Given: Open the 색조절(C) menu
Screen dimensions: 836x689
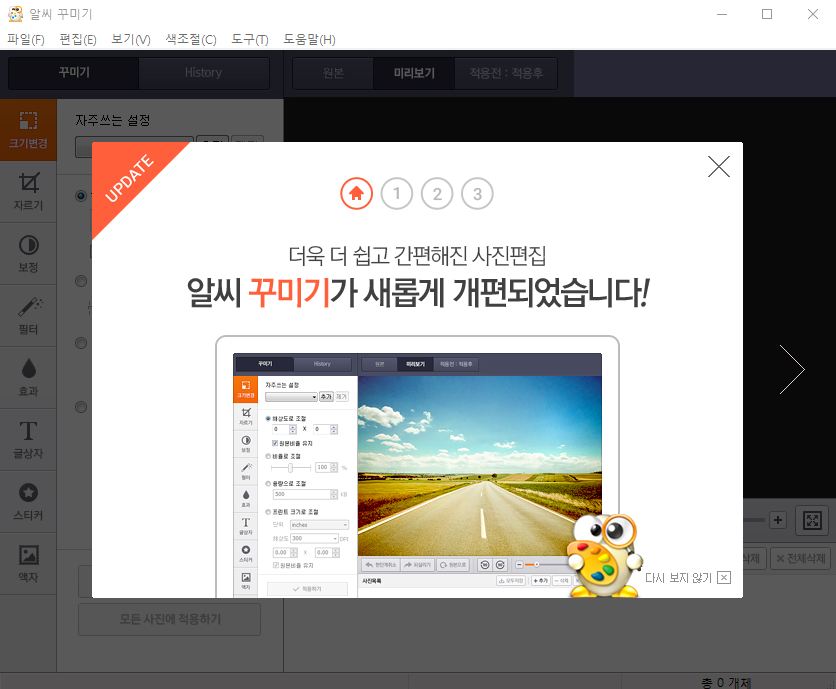Looking at the screenshot, I should pyautogui.click(x=191, y=39).
